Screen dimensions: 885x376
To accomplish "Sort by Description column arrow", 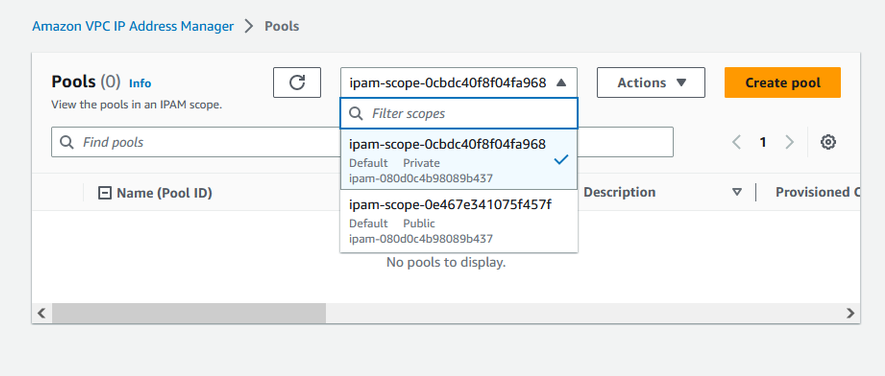I will pos(737,193).
